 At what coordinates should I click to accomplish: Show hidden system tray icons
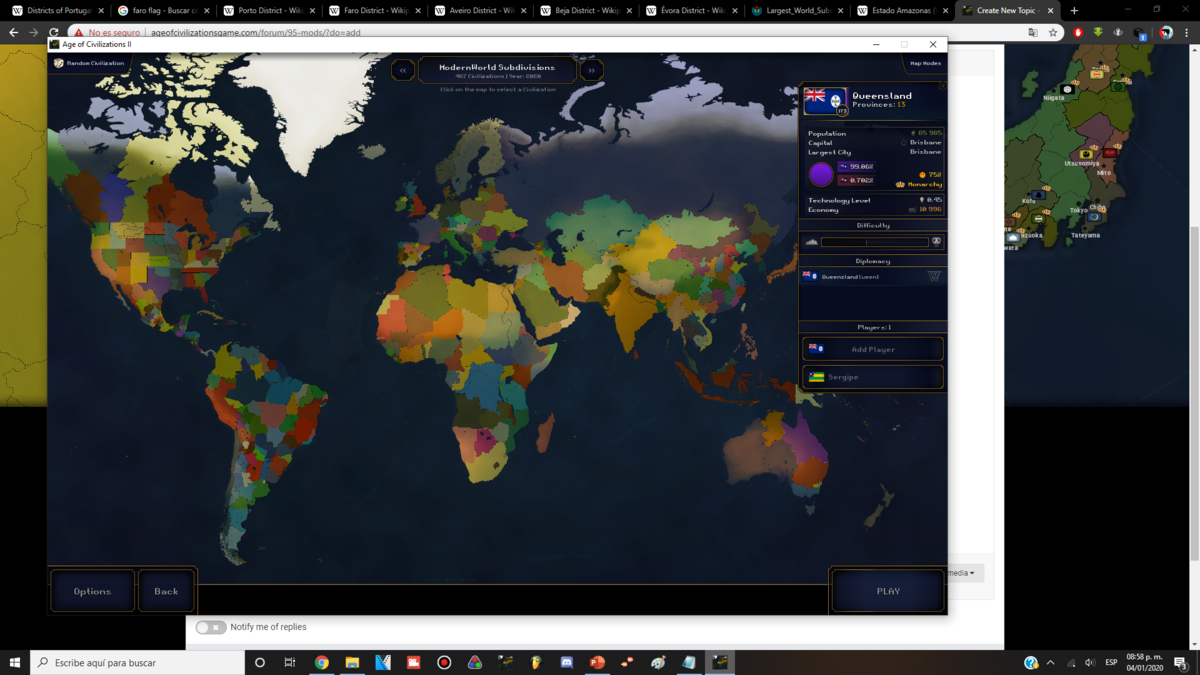[1050, 662]
